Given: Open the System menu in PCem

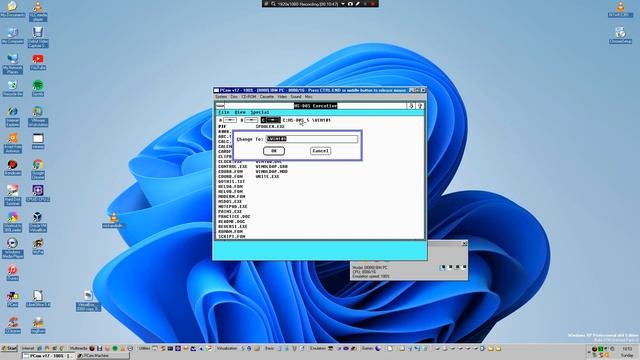Looking at the screenshot, I should click(221, 97).
